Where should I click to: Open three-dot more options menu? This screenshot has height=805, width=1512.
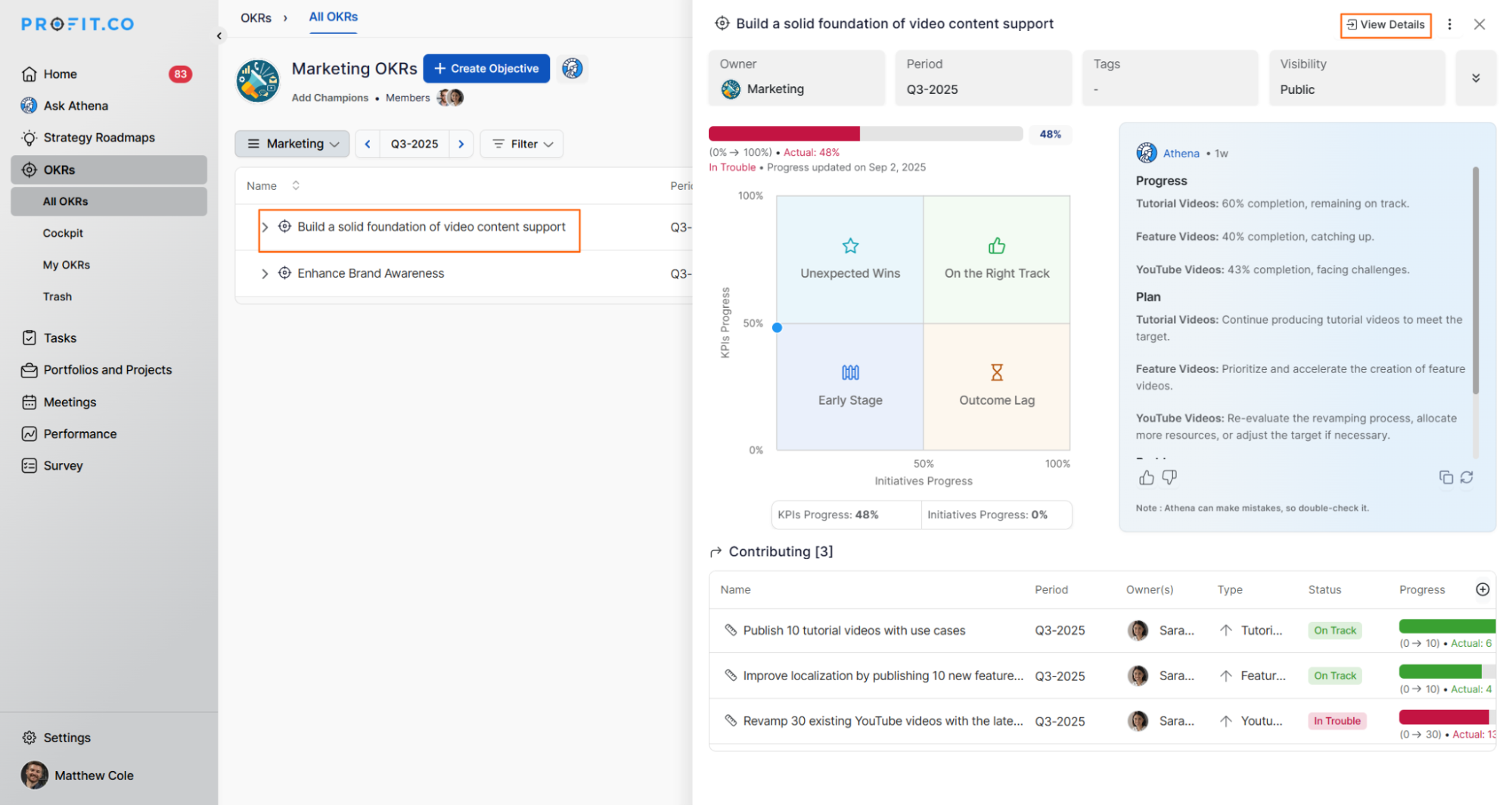(1449, 24)
